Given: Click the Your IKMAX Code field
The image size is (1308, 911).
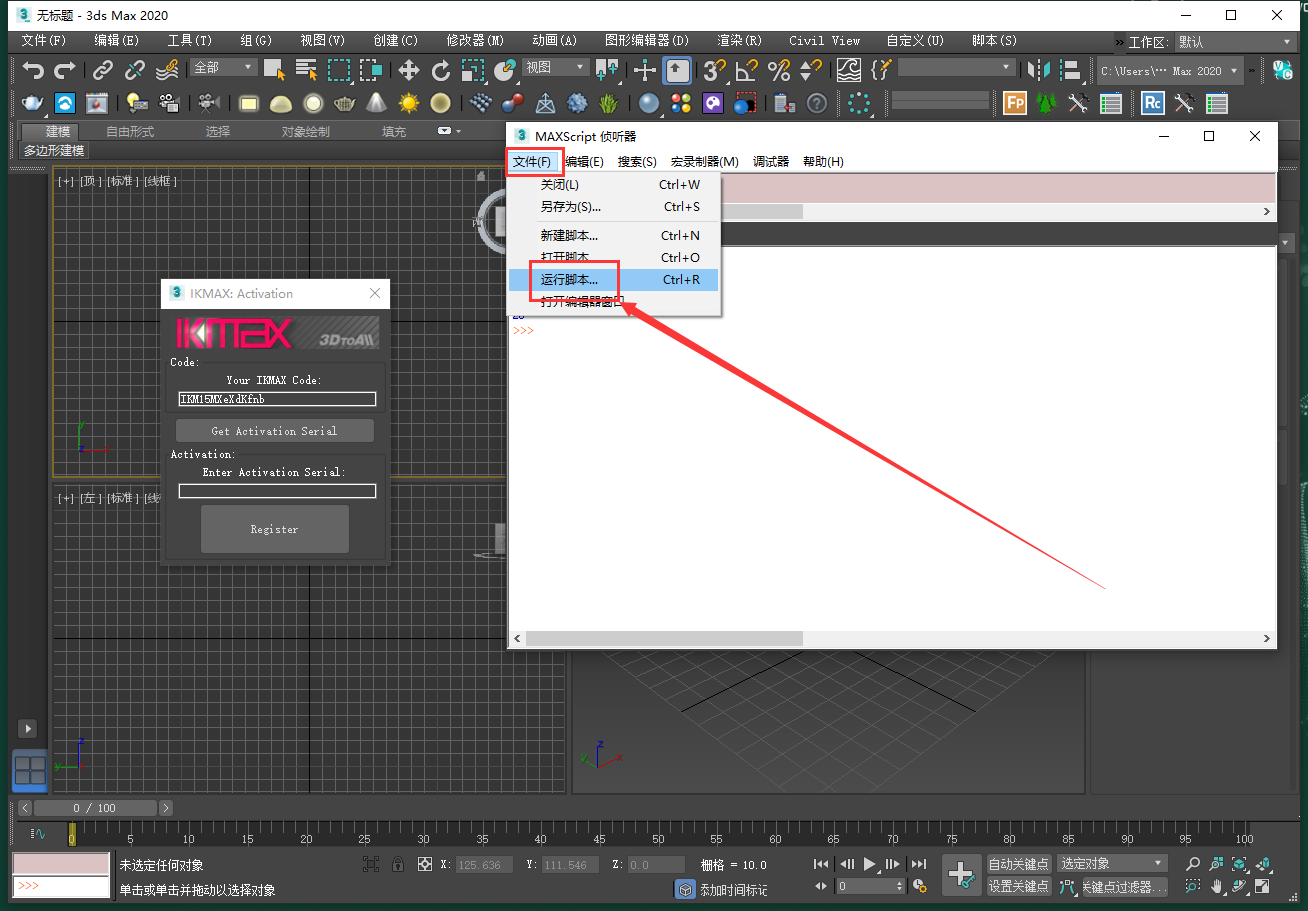Looking at the screenshot, I should point(277,399).
